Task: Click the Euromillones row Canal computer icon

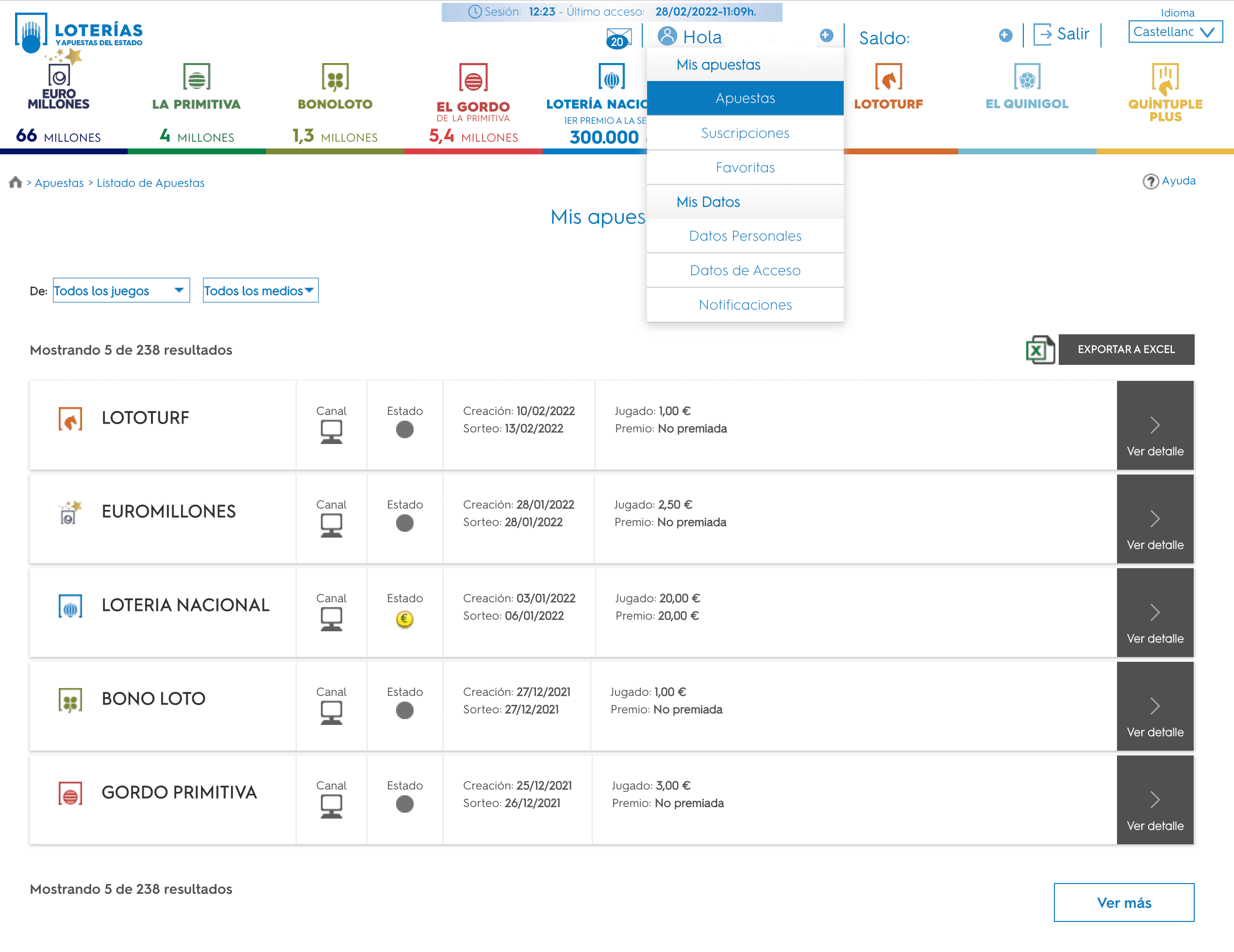Action: click(x=331, y=525)
